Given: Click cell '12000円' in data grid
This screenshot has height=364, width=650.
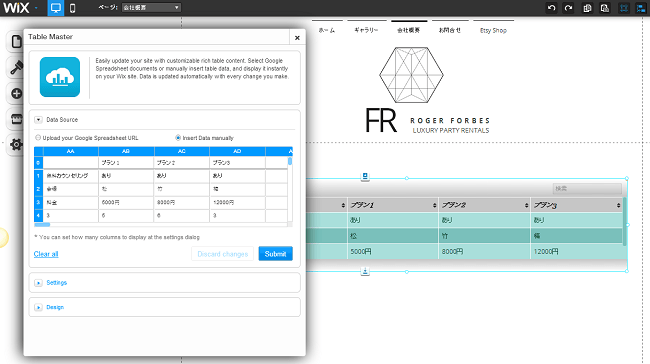Looking at the screenshot, I should point(237,202).
